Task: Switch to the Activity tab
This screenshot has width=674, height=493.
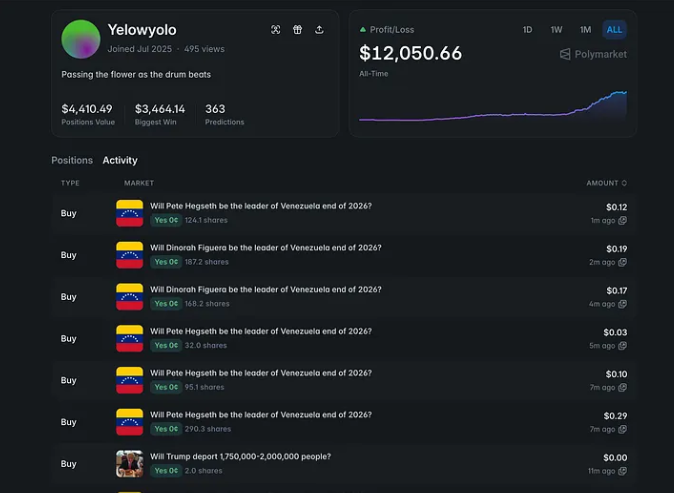Action: (x=120, y=160)
